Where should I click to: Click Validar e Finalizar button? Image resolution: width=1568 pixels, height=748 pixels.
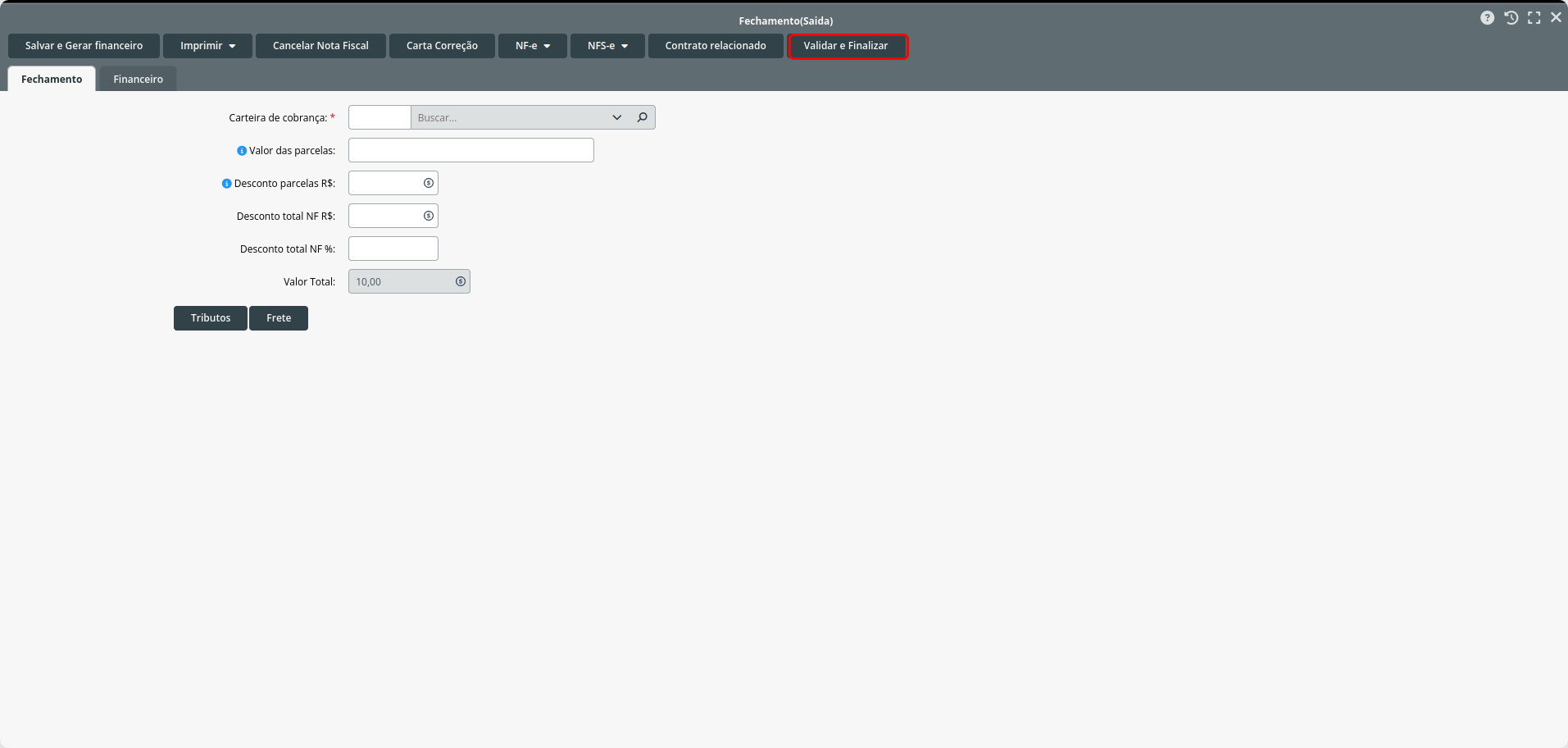pyautogui.click(x=846, y=46)
